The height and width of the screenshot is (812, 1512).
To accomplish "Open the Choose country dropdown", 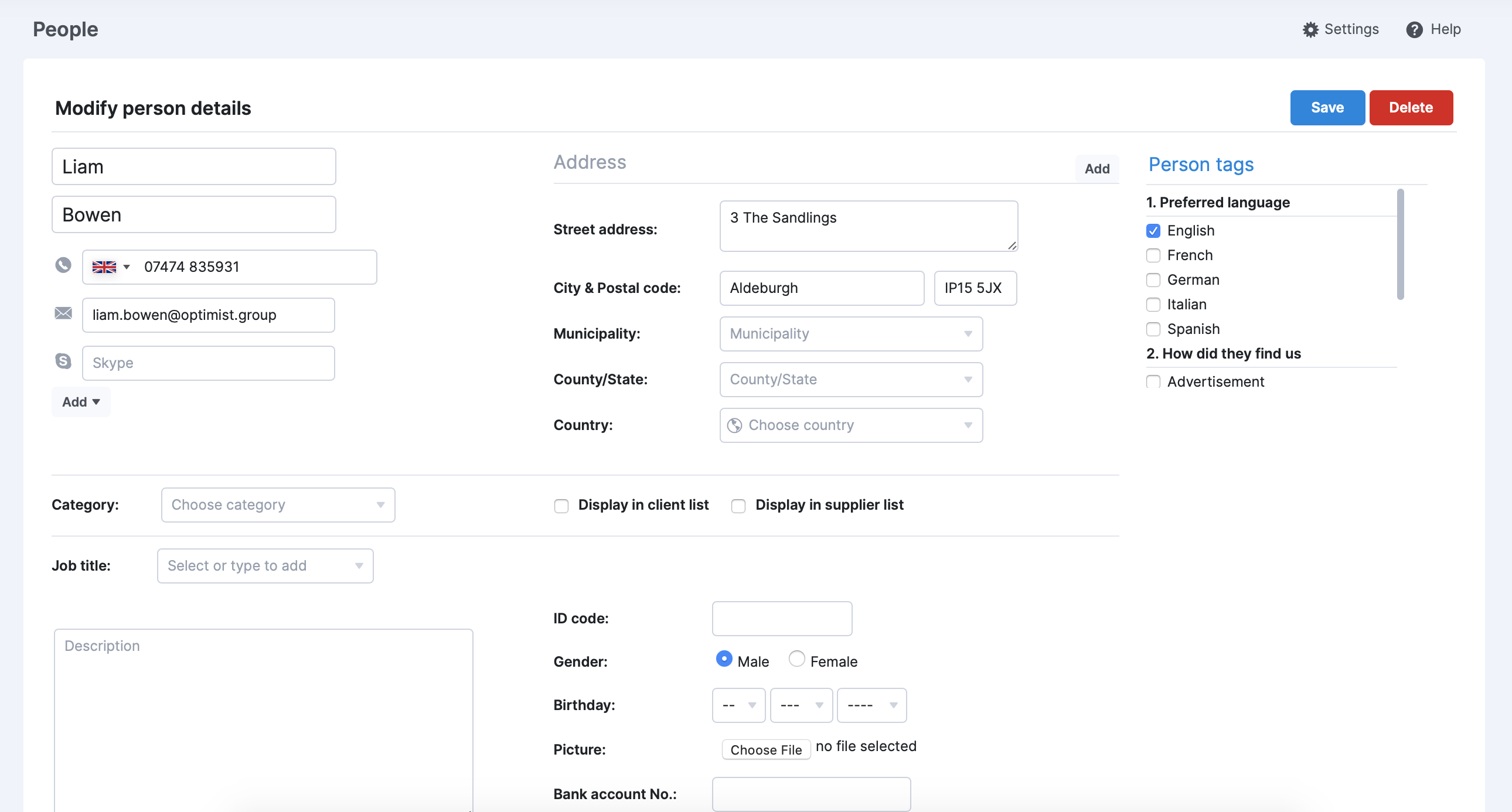I will click(x=851, y=425).
